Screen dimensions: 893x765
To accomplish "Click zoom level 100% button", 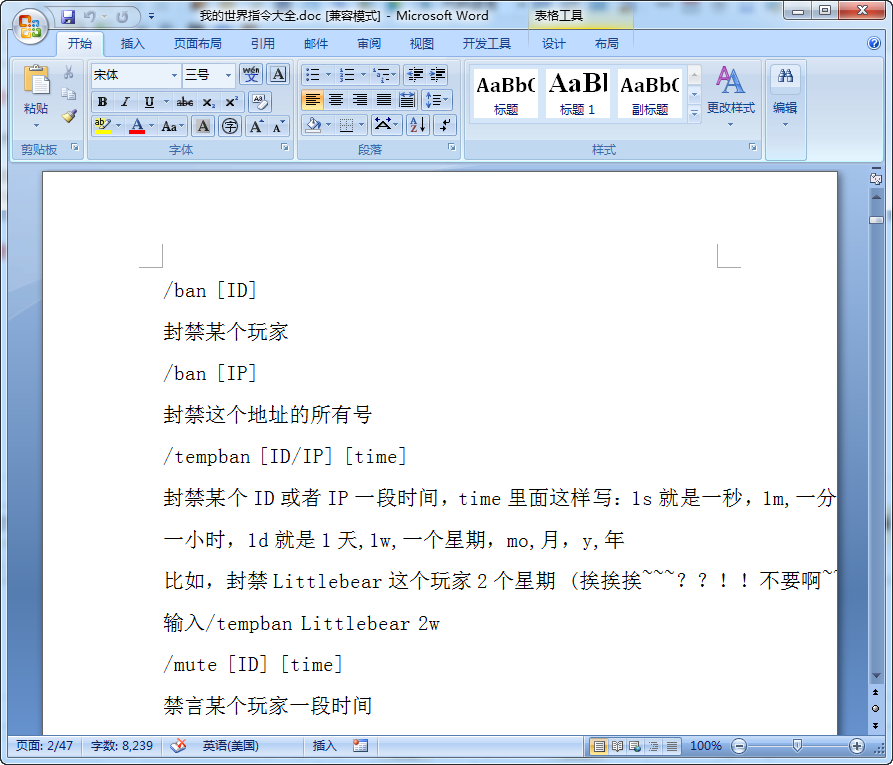I will coord(706,746).
